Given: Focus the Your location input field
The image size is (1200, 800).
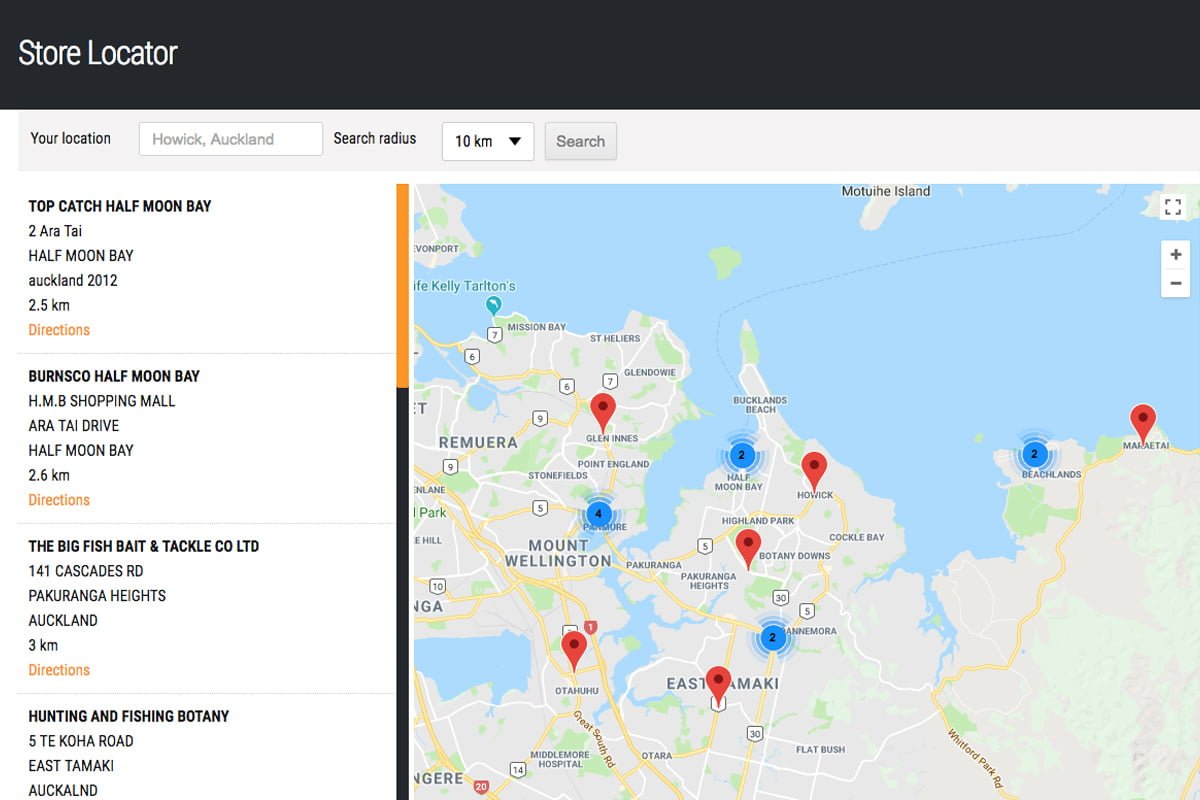Looking at the screenshot, I should click(231, 139).
